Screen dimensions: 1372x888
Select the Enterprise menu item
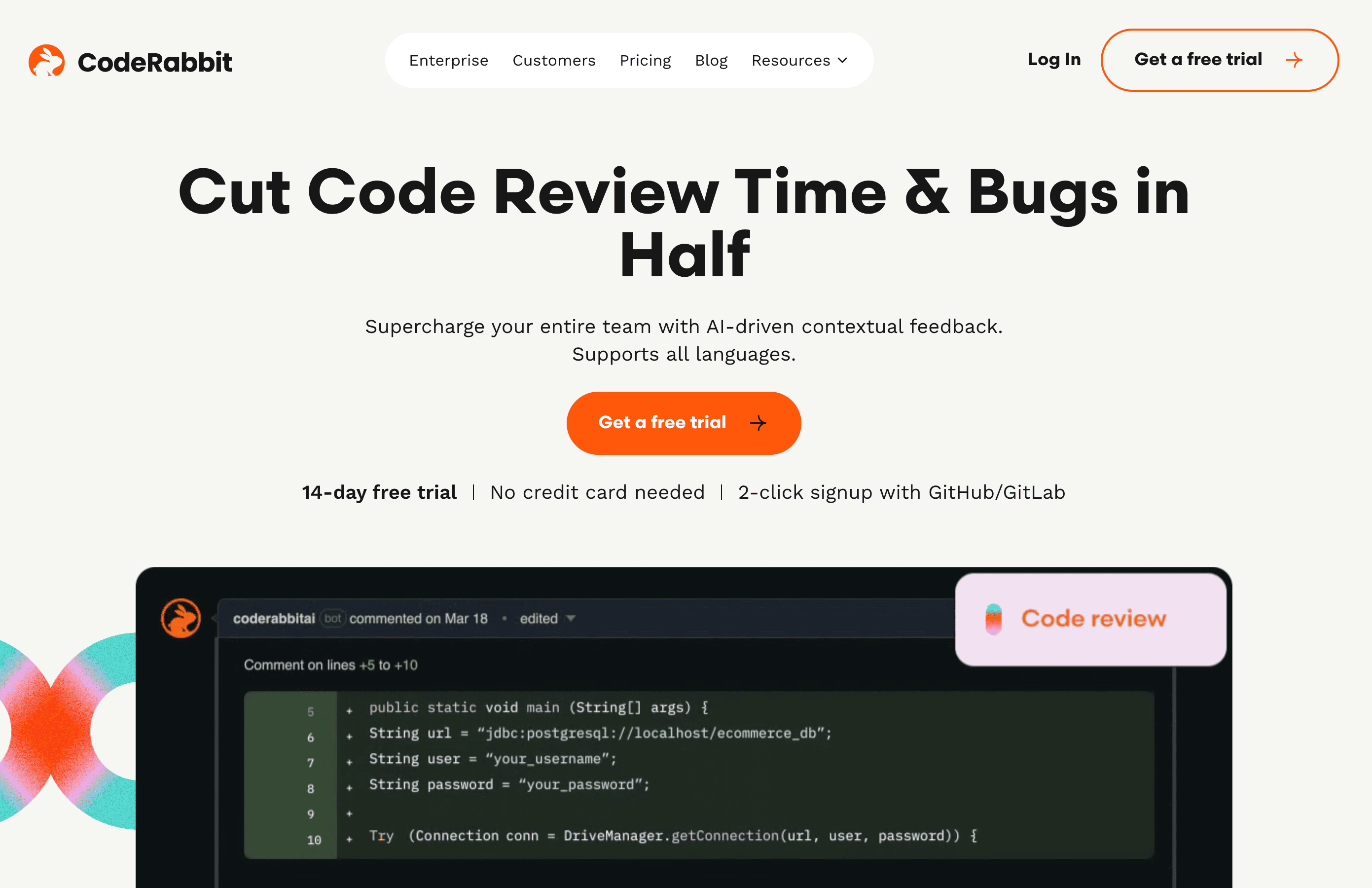tap(449, 60)
